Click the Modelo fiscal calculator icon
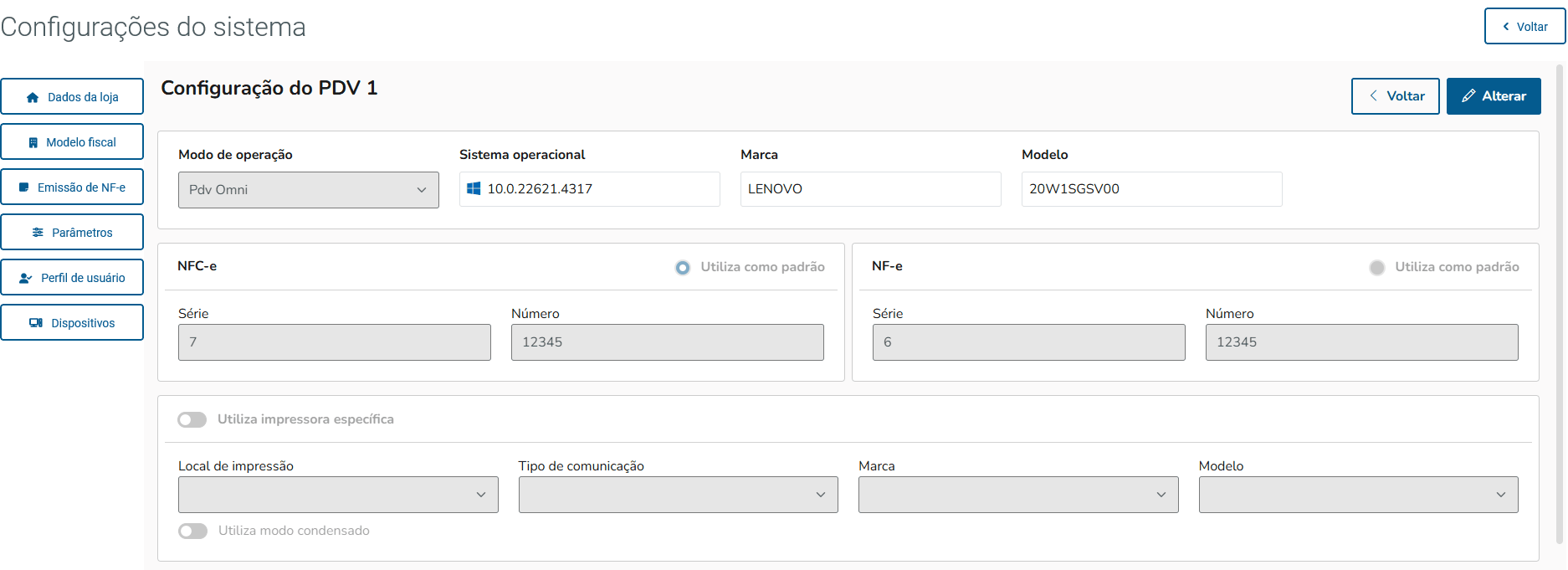Image resolution: width=1568 pixels, height=570 pixels. click(33, 142)
